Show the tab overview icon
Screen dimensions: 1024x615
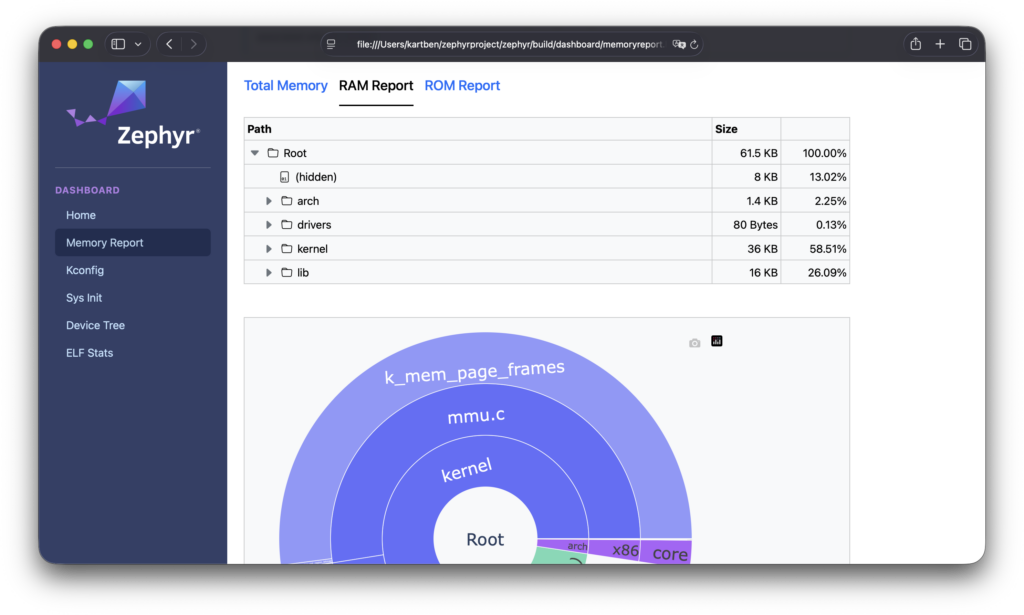pos(965,44)
